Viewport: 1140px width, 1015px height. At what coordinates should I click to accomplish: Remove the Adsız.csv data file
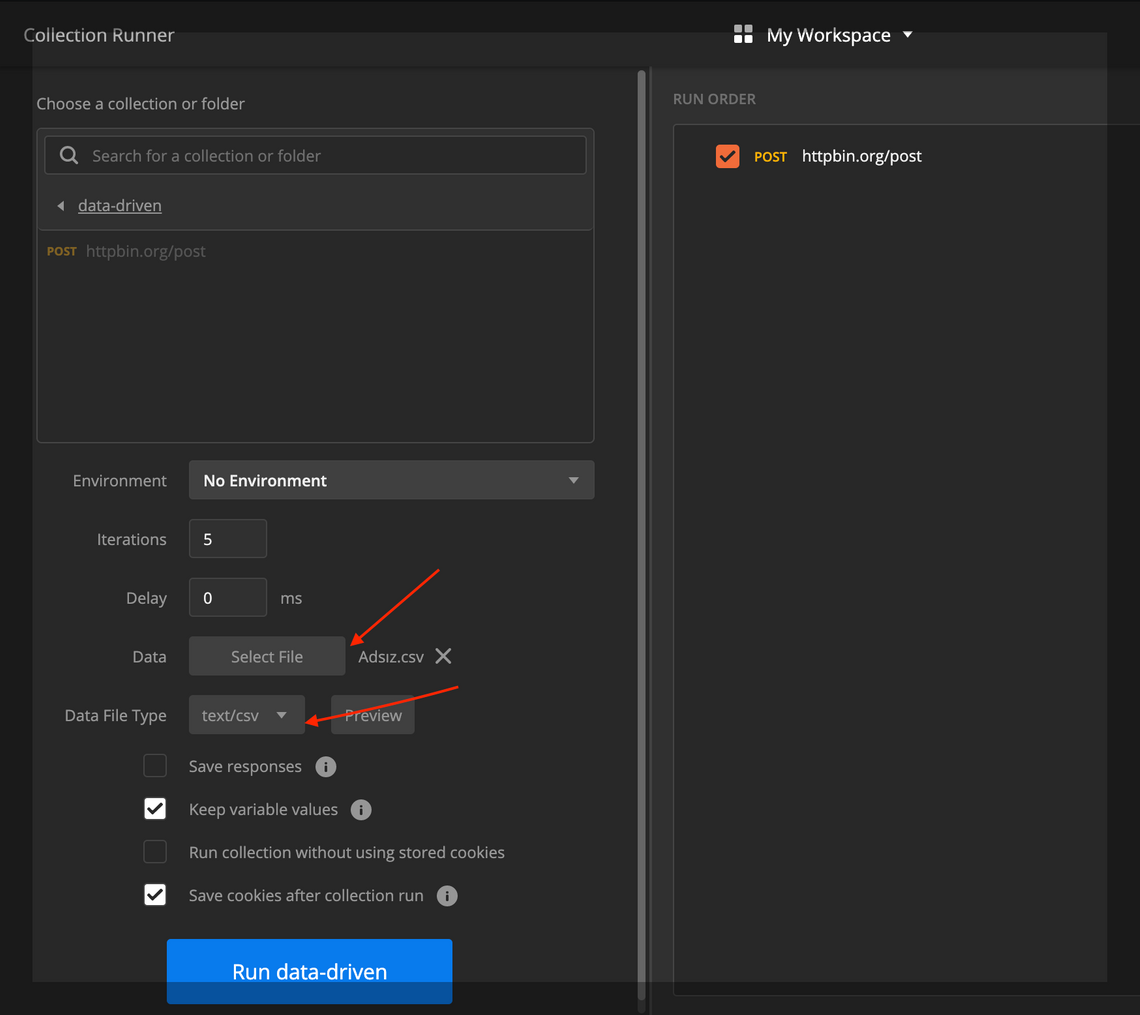443,656
